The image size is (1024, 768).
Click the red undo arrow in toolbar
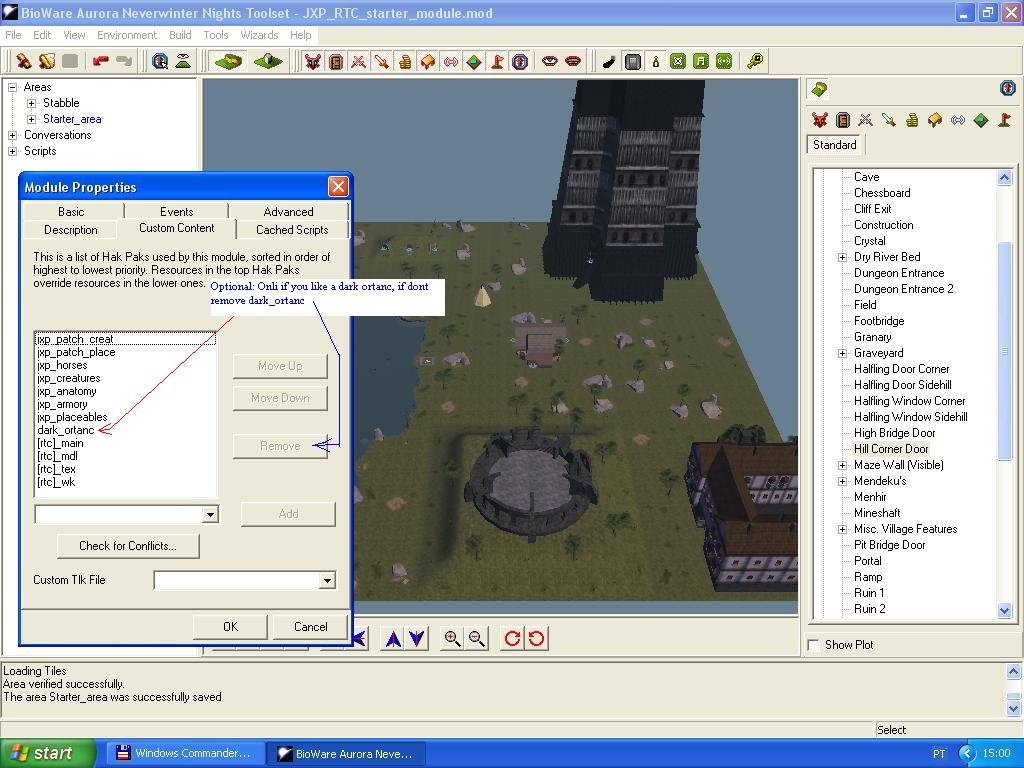(100, 61)
